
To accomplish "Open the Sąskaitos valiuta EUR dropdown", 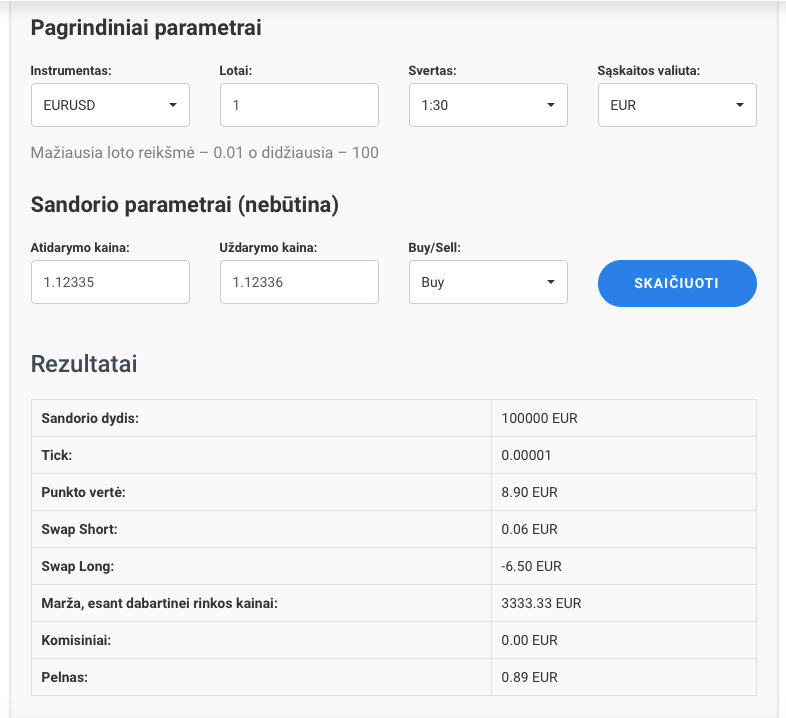I will (x=677, y=105).
